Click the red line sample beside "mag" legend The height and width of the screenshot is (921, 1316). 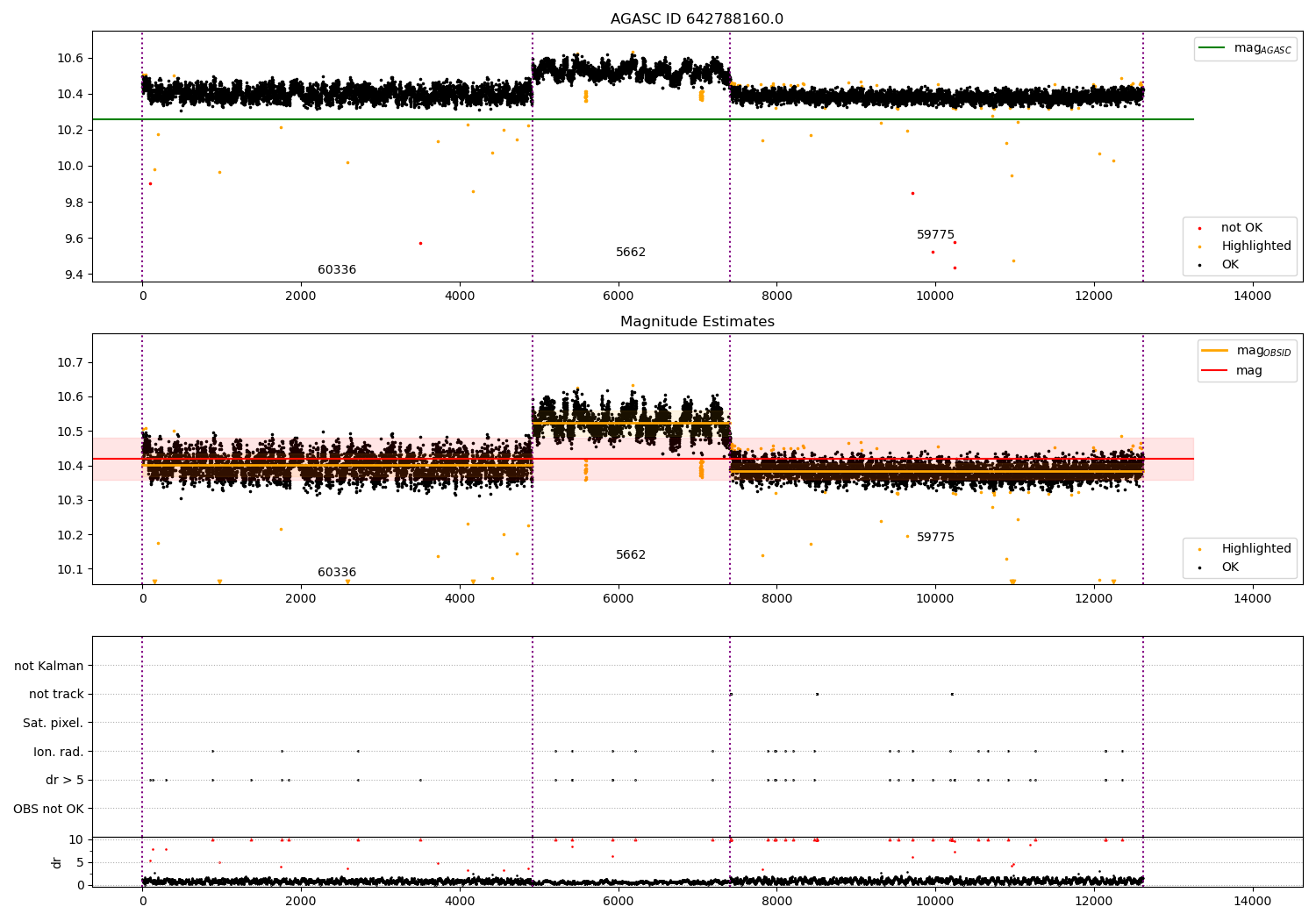[1215, 371]
